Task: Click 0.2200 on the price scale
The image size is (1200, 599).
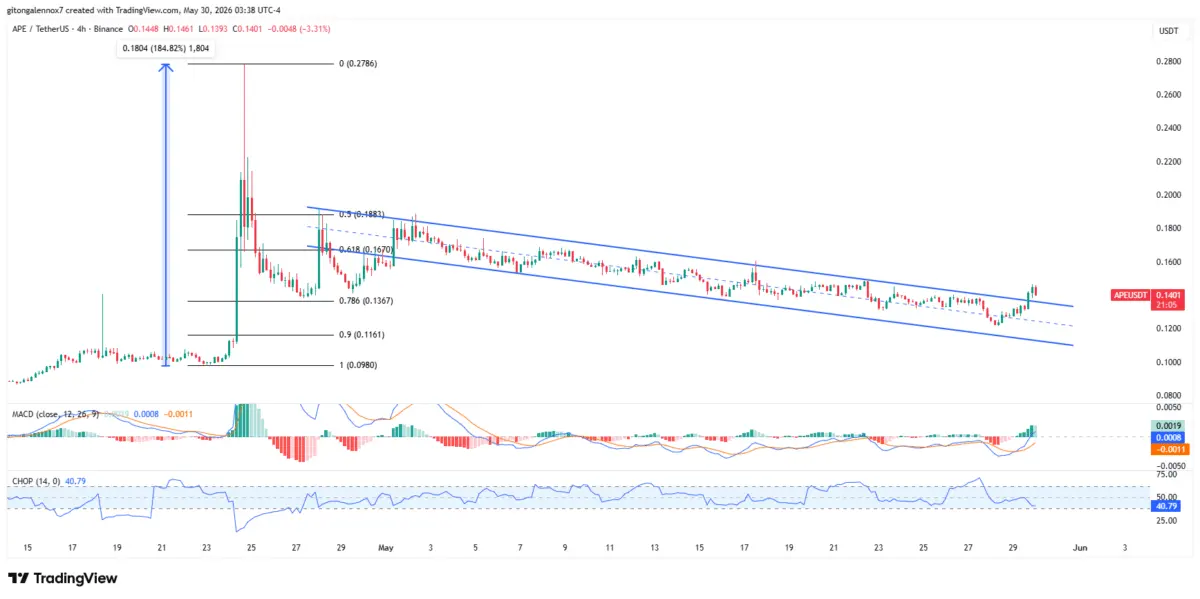Action: coord(1167,162)
